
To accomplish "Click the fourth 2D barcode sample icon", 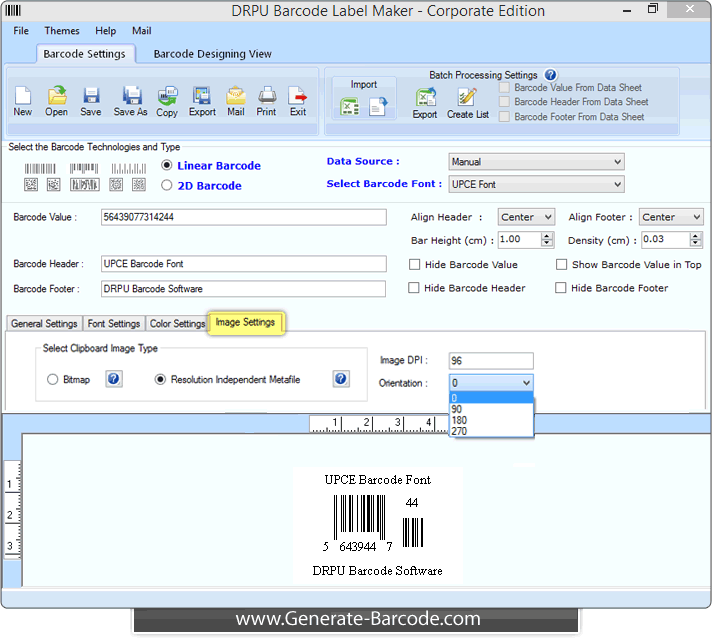I will tap(116, 184).
